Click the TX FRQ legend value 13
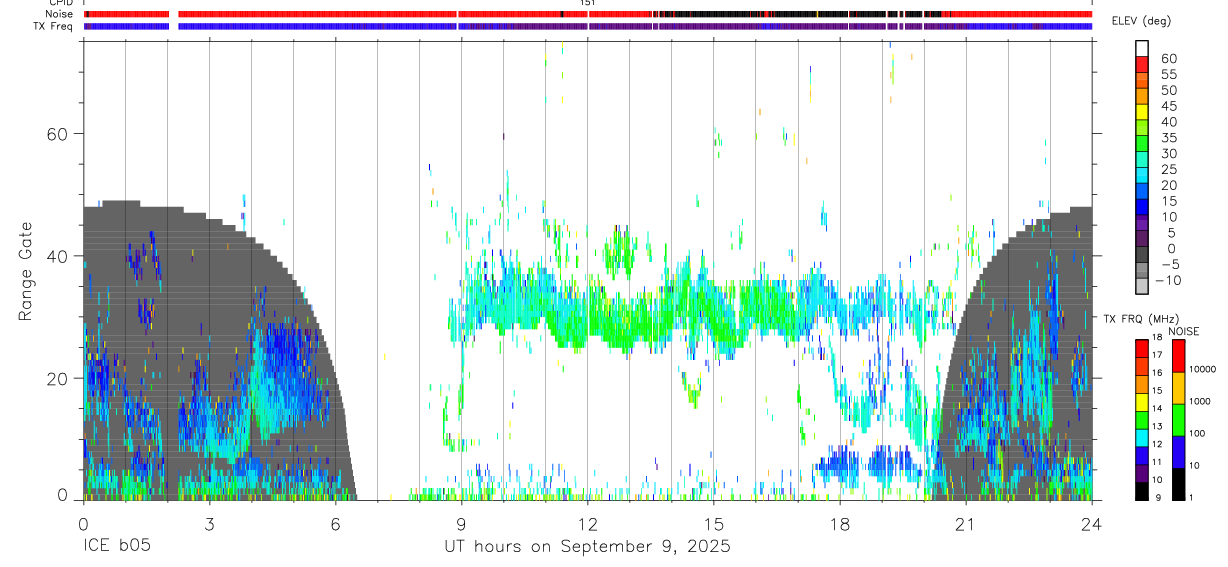Viewport: 1228px width, 567px height. coord(1156,427)
